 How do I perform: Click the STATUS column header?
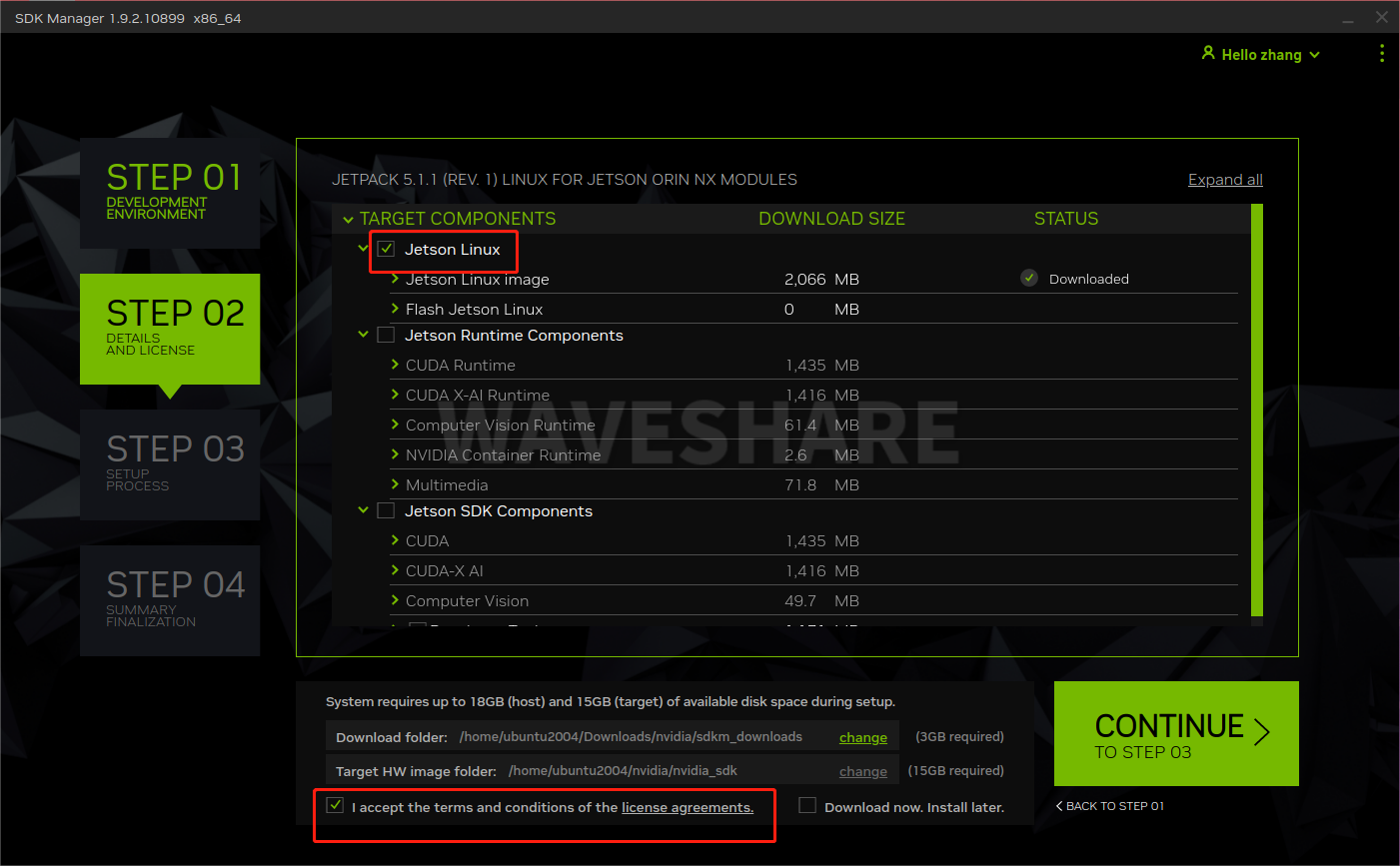[1066, 219]
